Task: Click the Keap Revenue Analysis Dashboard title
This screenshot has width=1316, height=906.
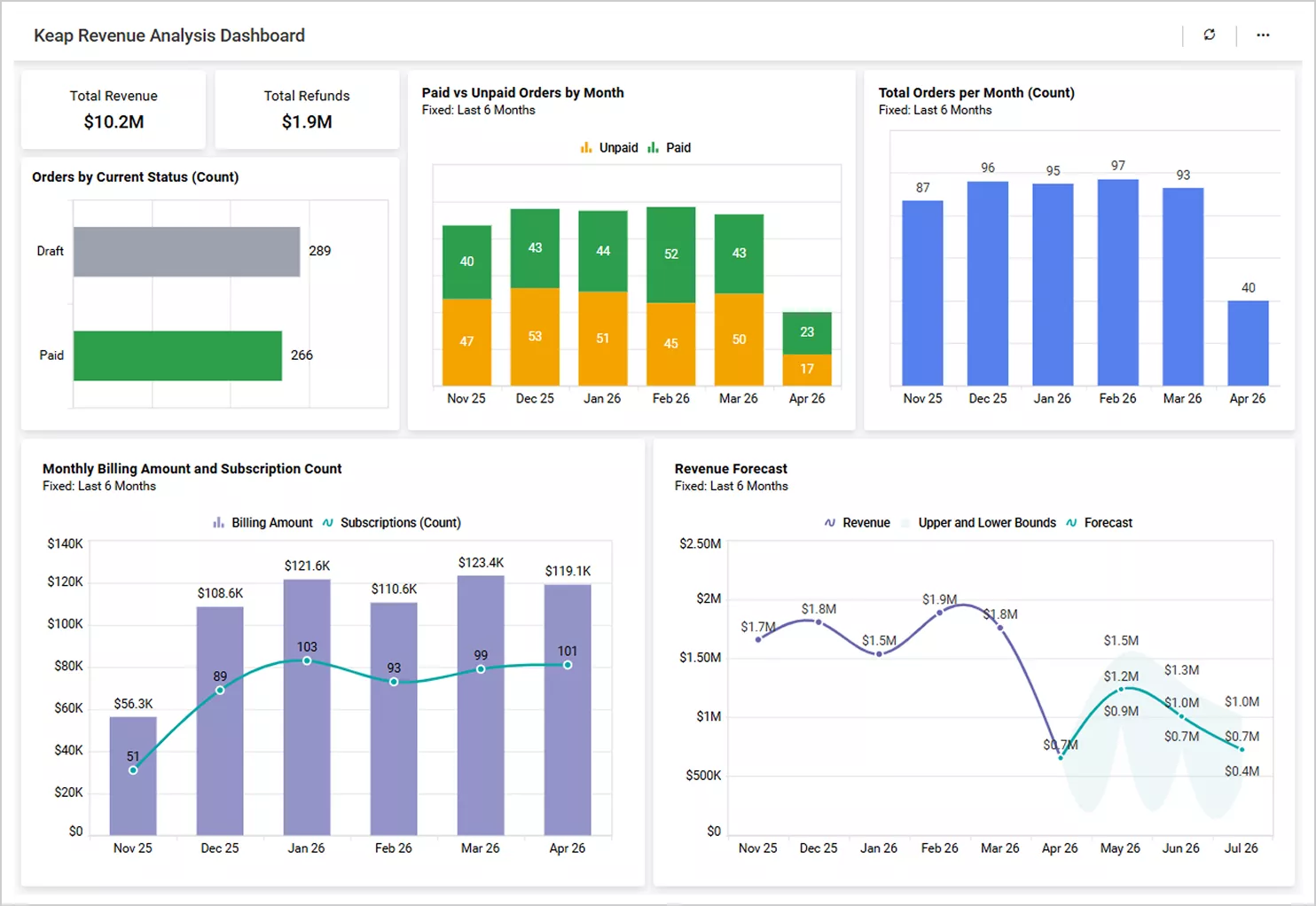Action: (x=169, y=35)
